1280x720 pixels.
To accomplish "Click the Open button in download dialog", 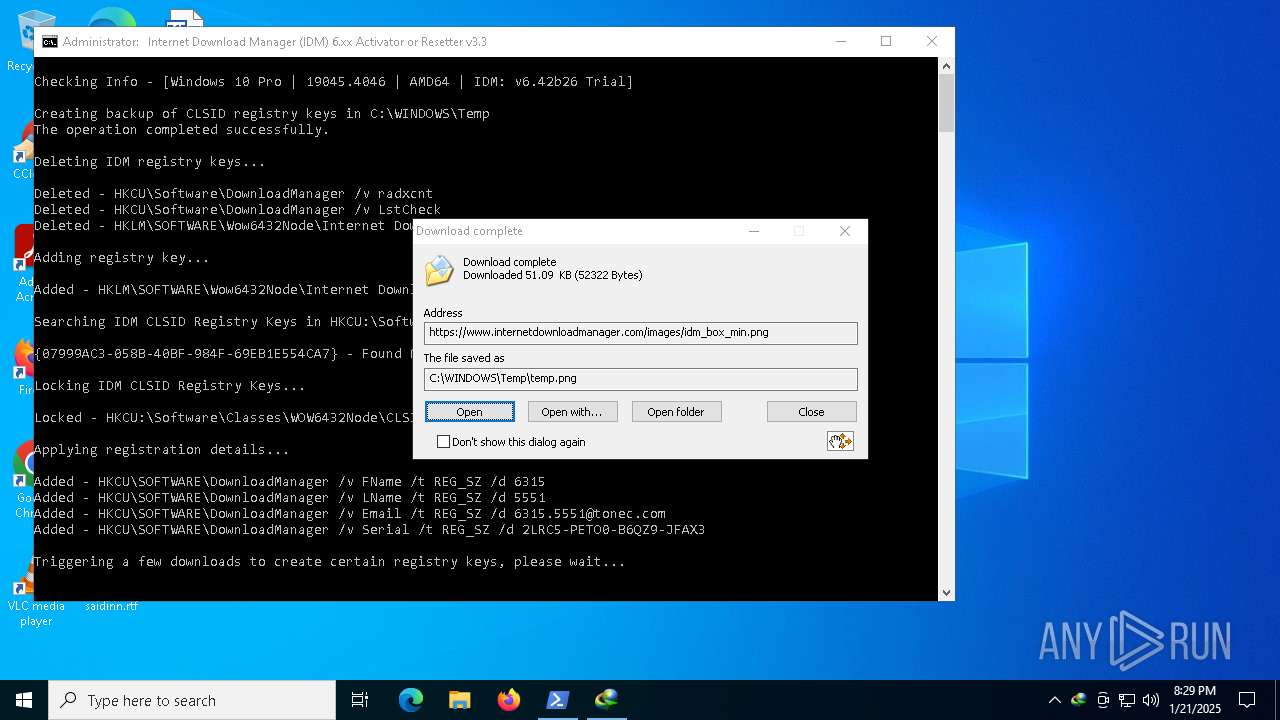I will point(469,412).
